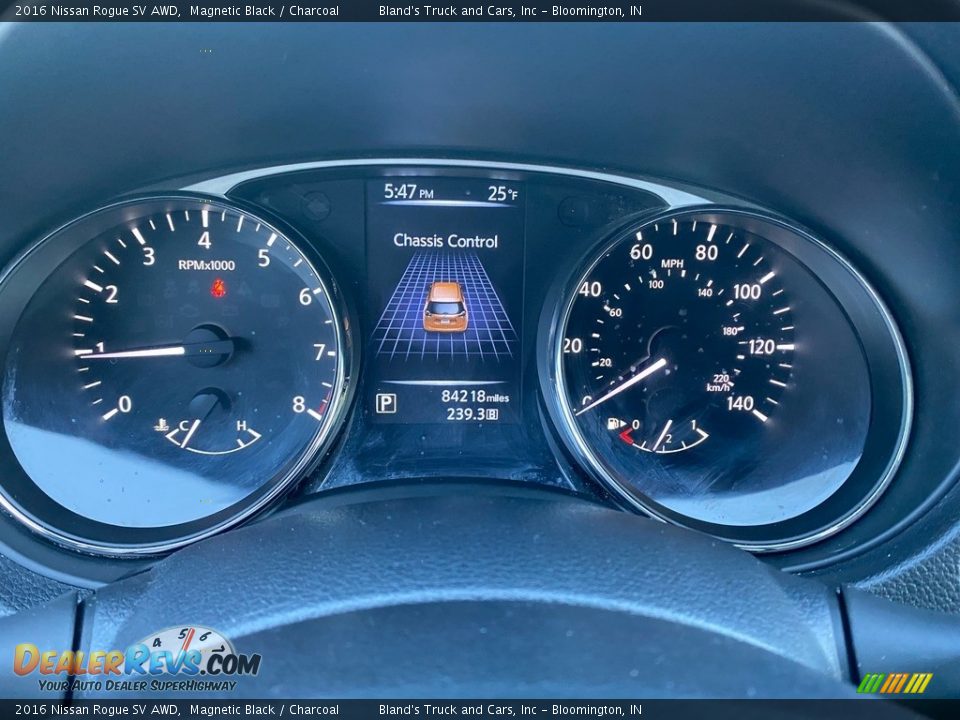Click the C mark on temperature gauge
This screenshot has height=720, width=960.
point(184,426)
